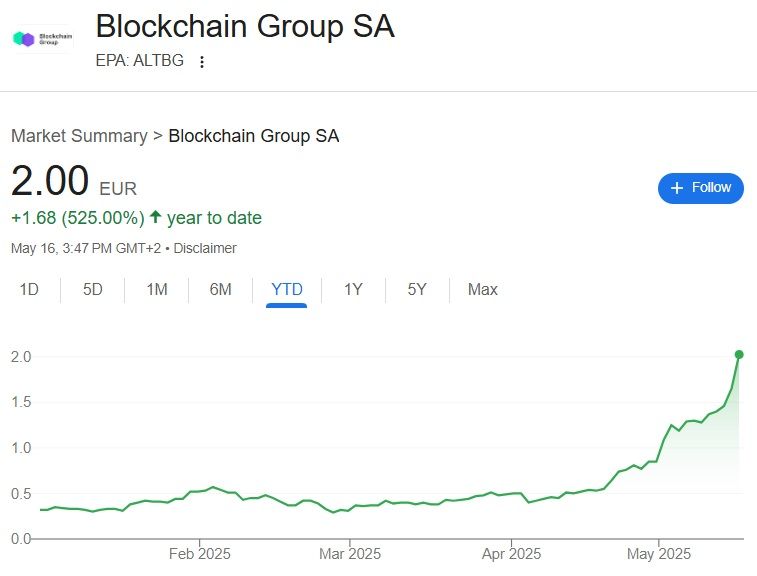Select the YTD tab
The height and width of the screenshot is (576, 757).
click(286, 290)
